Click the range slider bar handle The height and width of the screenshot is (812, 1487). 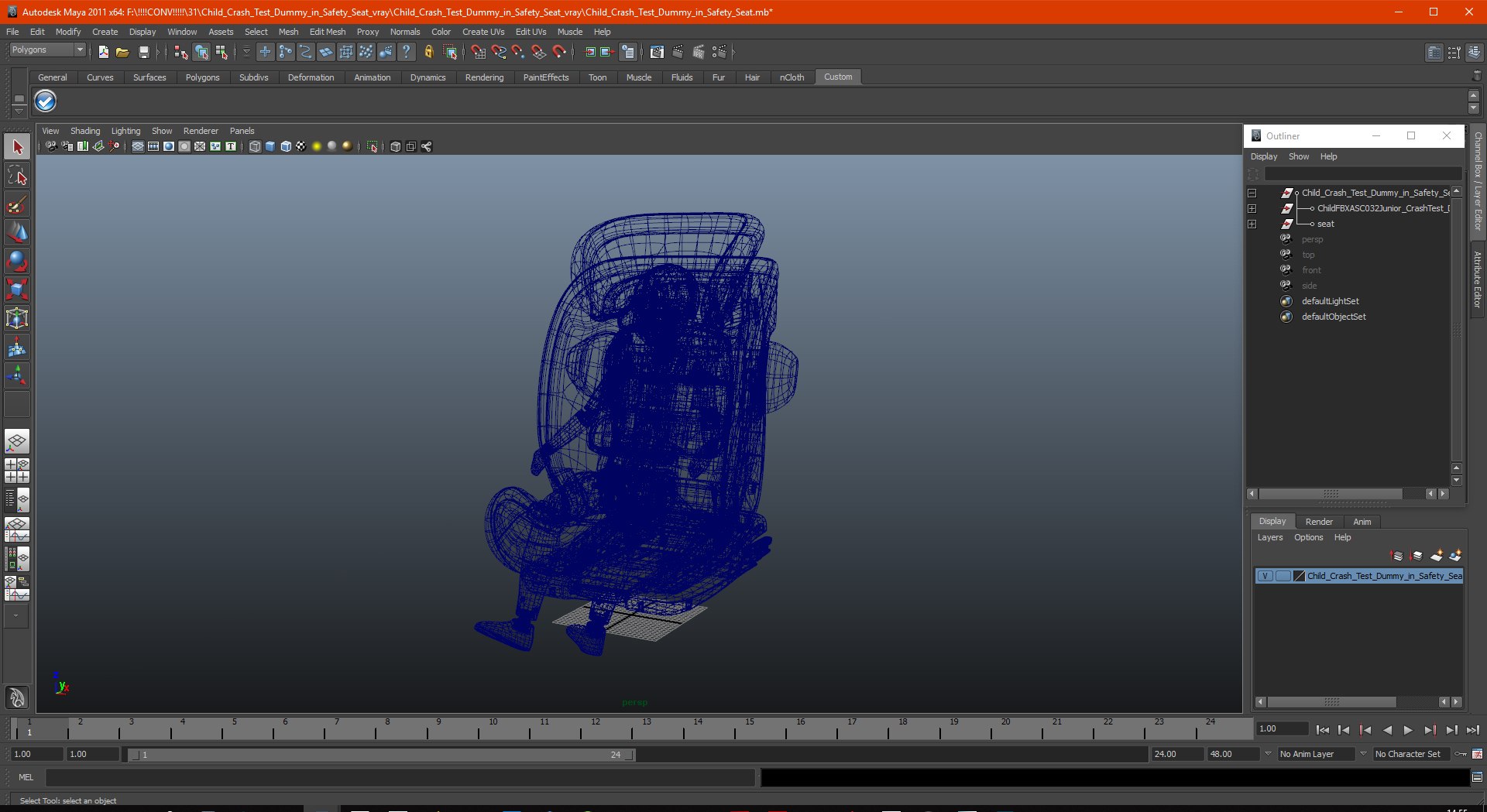(383, 755)
